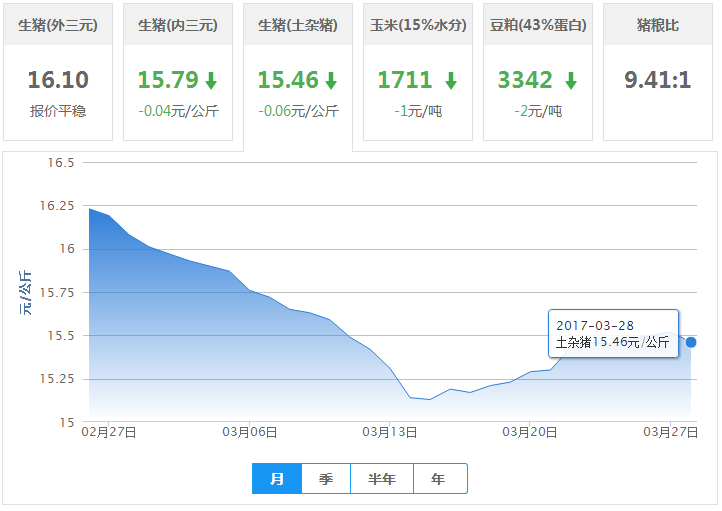Viewport: 722px width, 511px height.
Task: Switch to the 玉米(15%水分) tab
Action: pos(418,25)
